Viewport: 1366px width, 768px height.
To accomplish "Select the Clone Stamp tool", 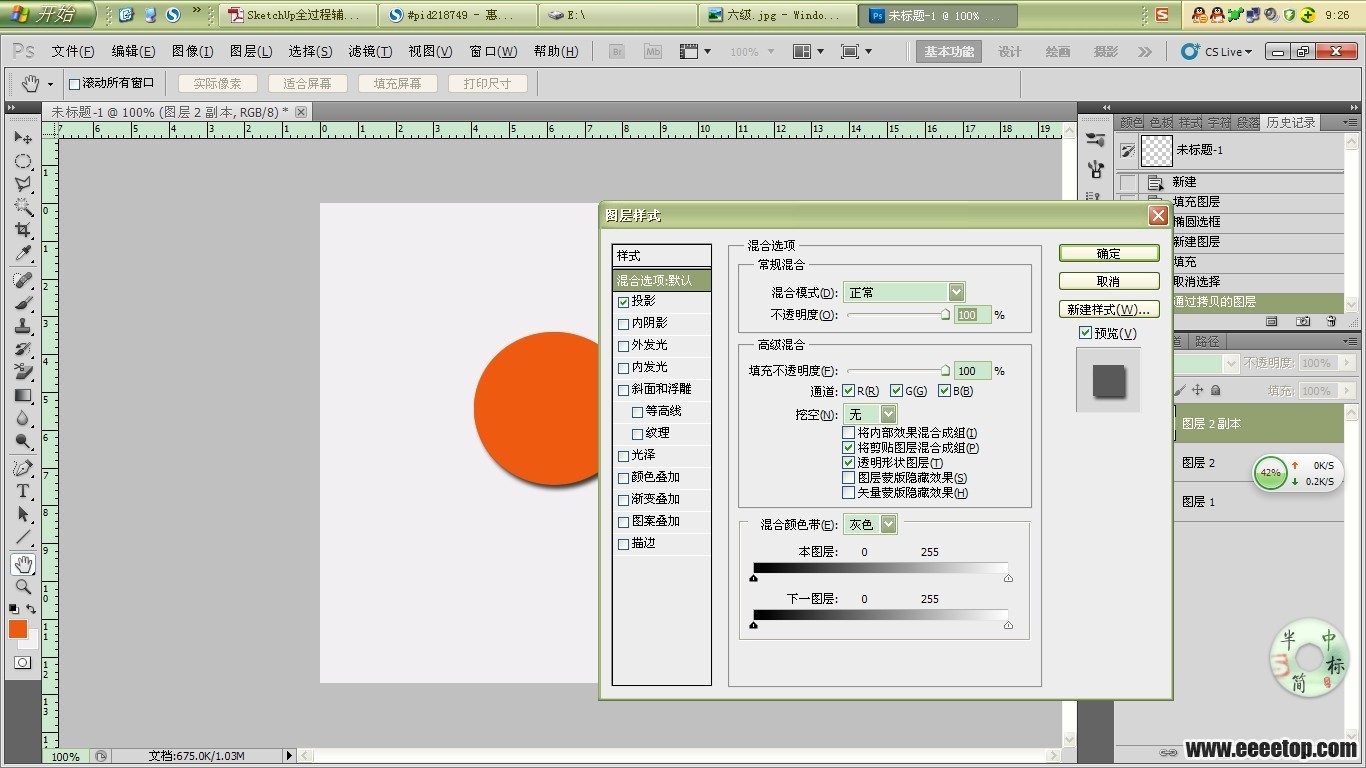I will coord(22,326).
